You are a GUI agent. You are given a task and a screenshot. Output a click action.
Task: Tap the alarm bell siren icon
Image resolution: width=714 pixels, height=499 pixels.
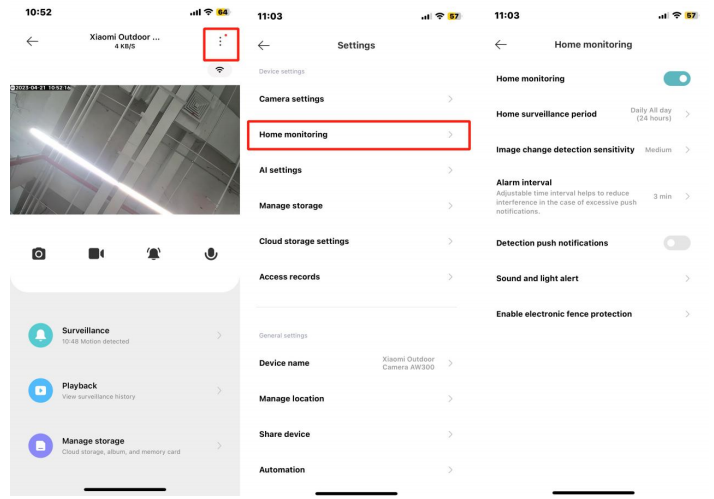(154, 254)
